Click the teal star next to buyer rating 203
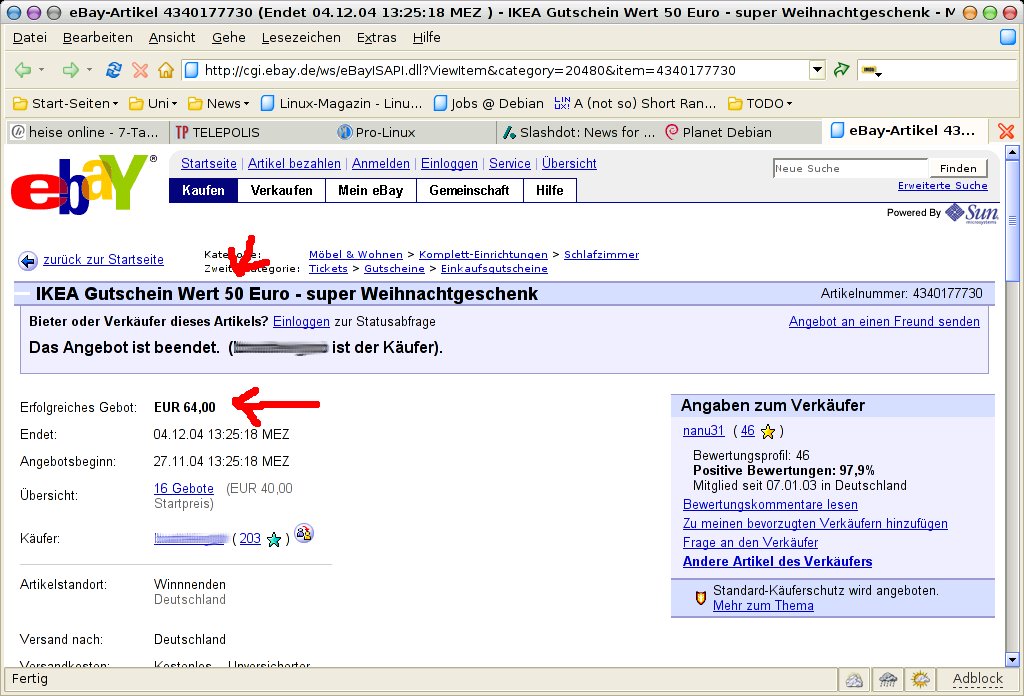The image size is (1024, 696). pyautogui.click(x=274, y=539)
